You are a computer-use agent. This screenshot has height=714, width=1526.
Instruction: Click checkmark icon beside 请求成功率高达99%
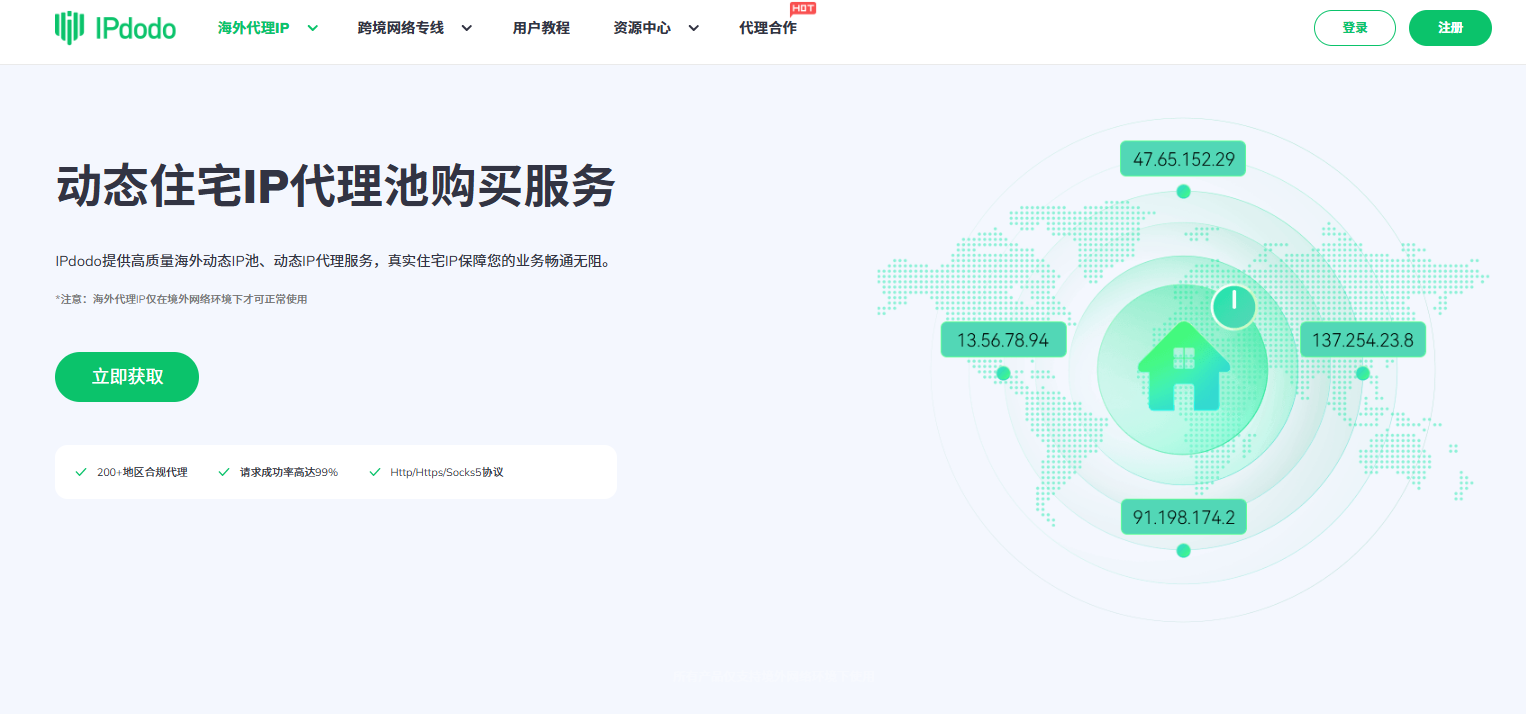coord(224,472)
